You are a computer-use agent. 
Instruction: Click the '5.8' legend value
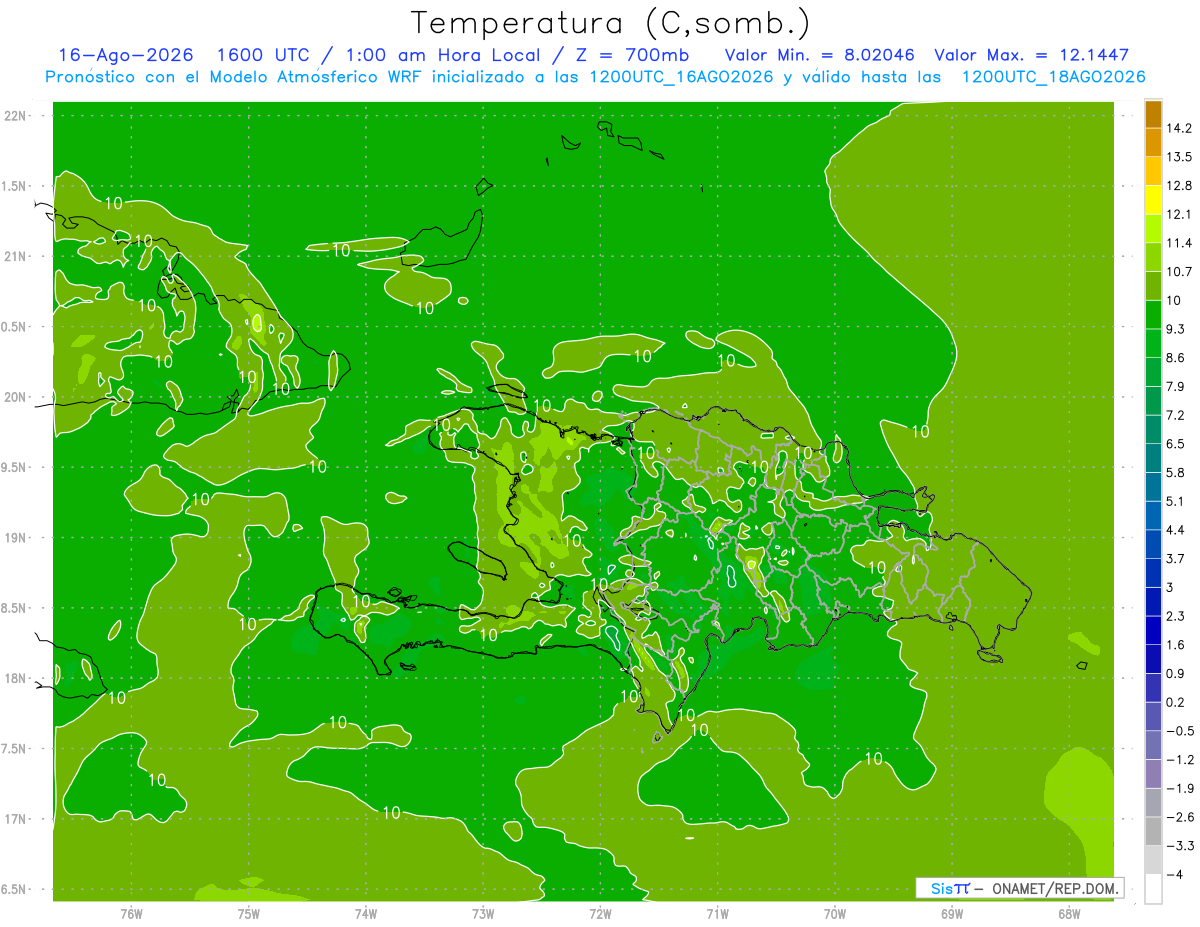(1176, 472)
